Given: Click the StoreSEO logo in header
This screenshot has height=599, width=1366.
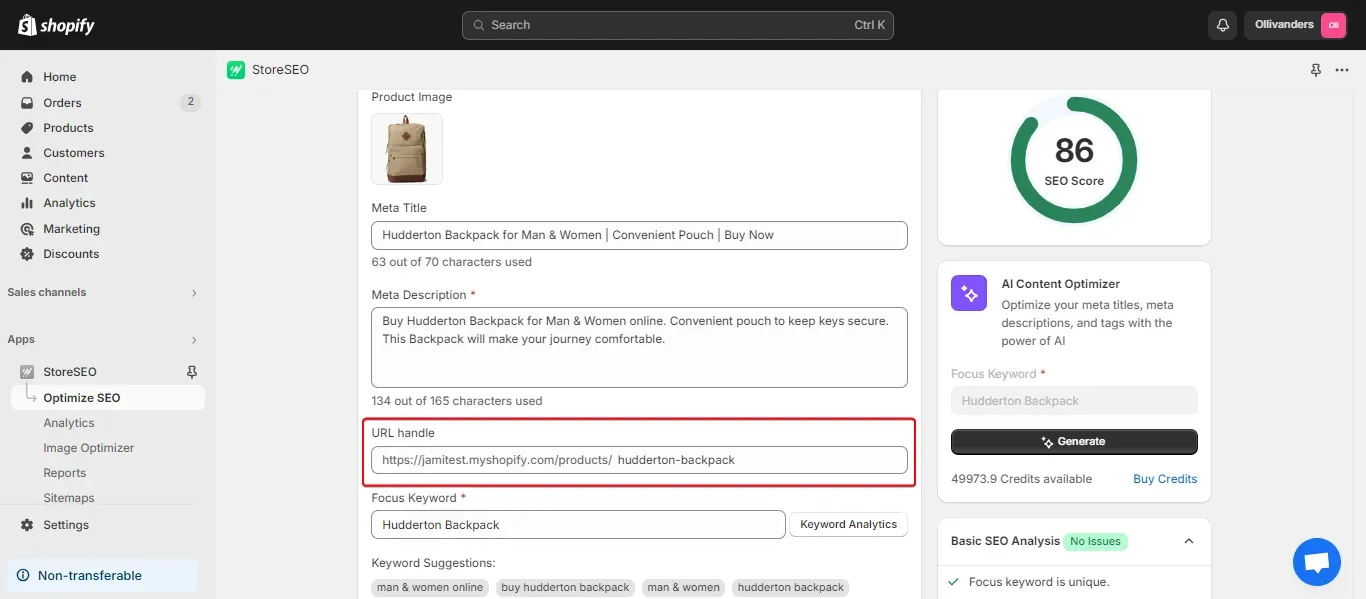Looking at the screenshot, I should pos(236,70).
